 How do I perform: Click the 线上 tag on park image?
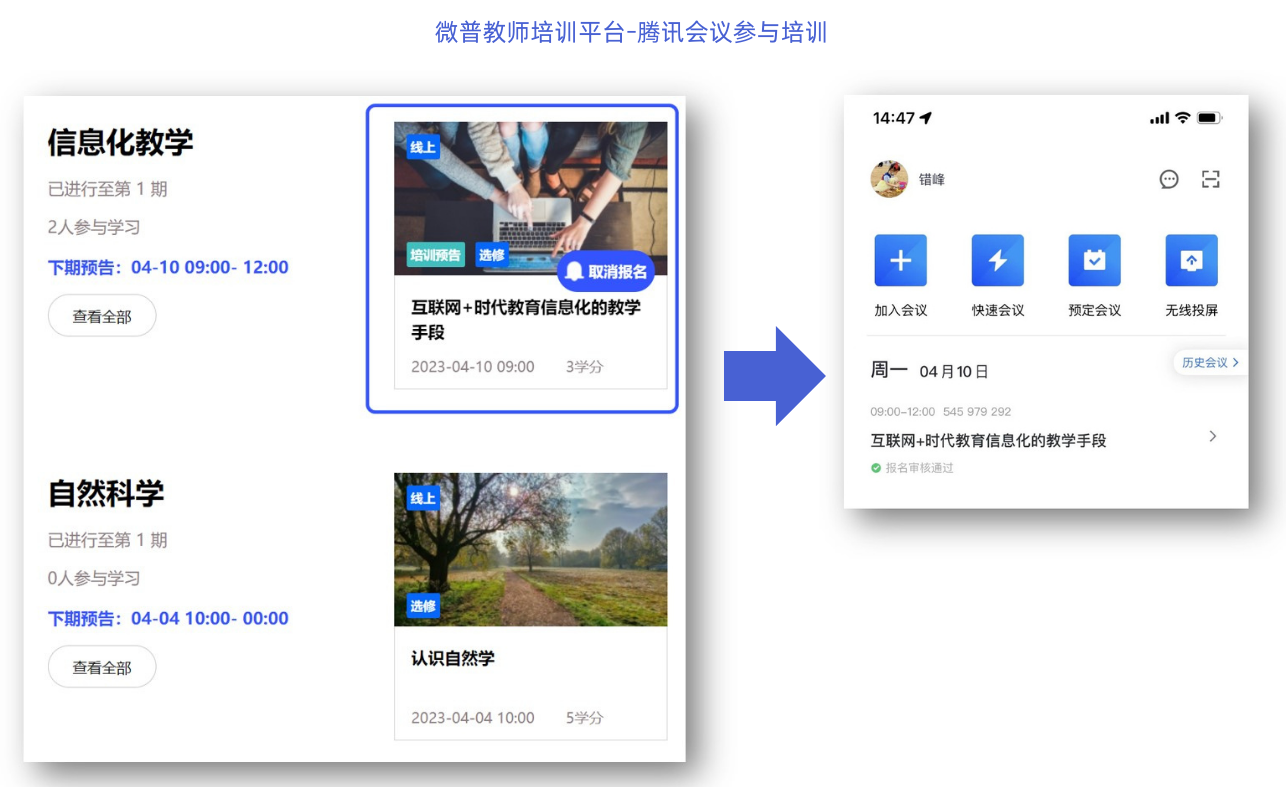tap(423, 498)
